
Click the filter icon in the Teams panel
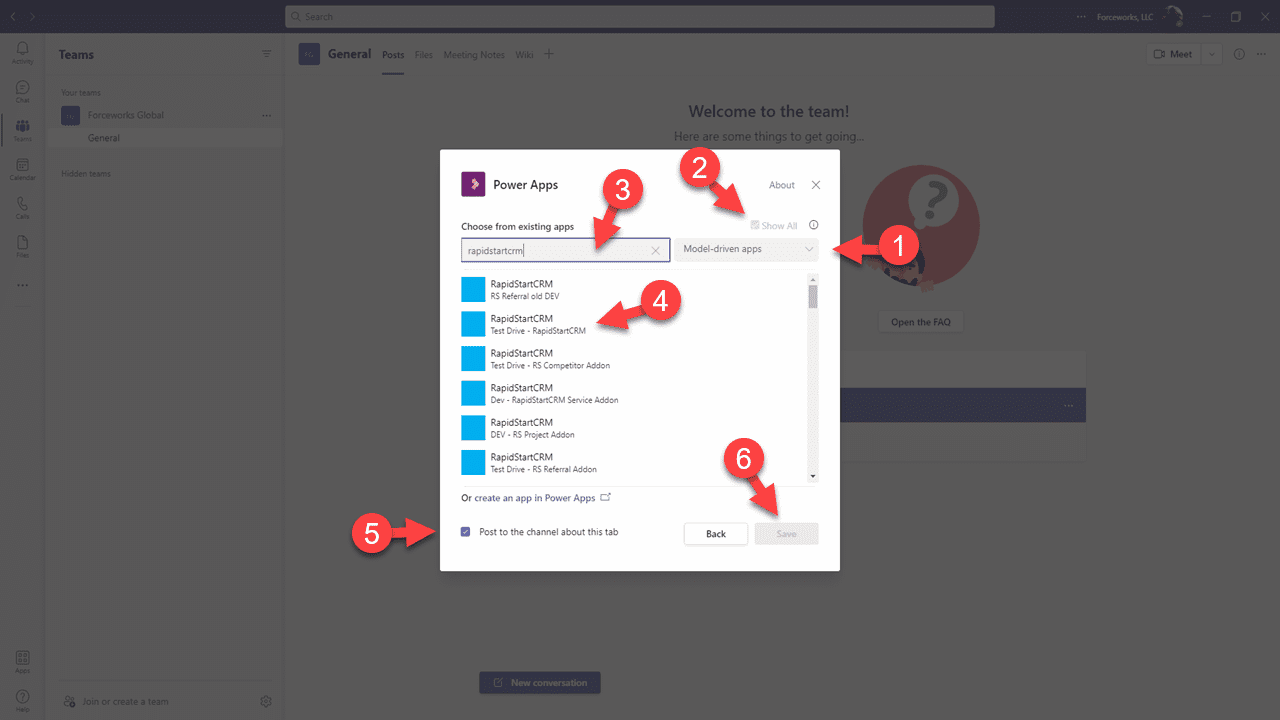pyautogui.click(x=266, y=54)
